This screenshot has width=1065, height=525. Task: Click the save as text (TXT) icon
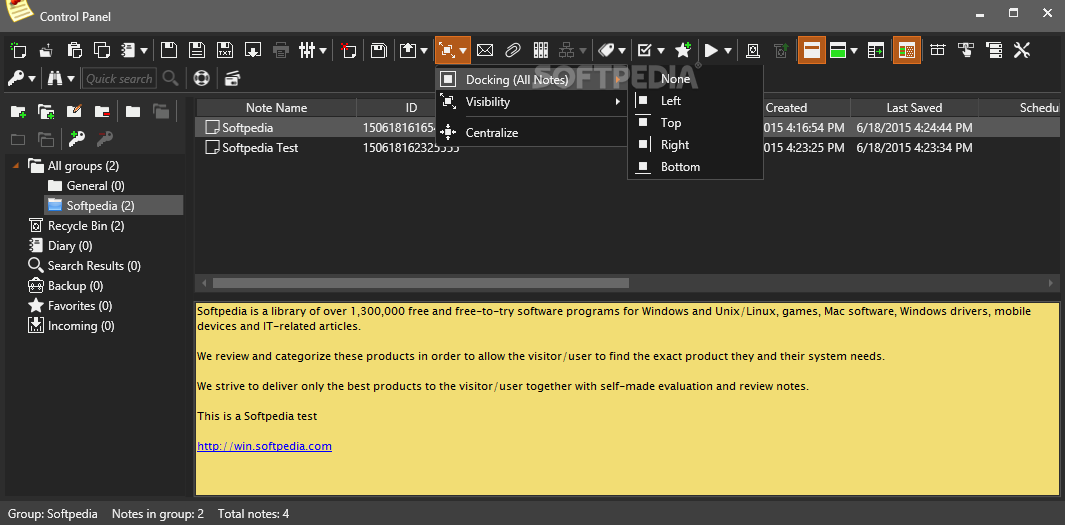click(x=224, y=50)
